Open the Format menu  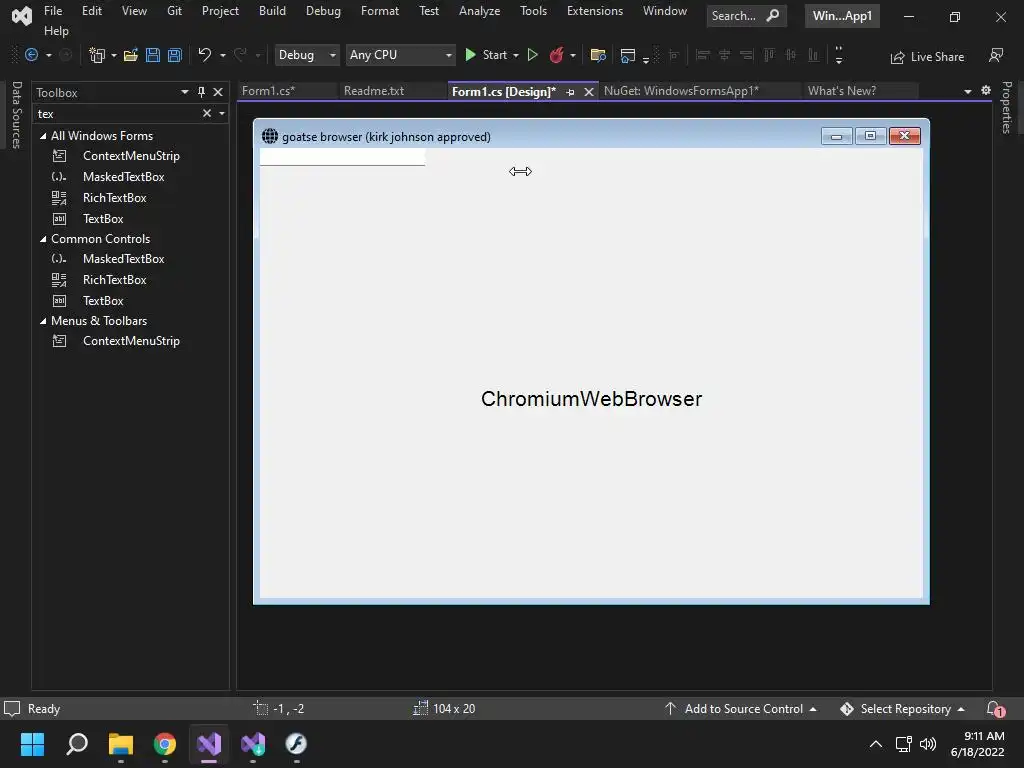[x=379, y=11]
